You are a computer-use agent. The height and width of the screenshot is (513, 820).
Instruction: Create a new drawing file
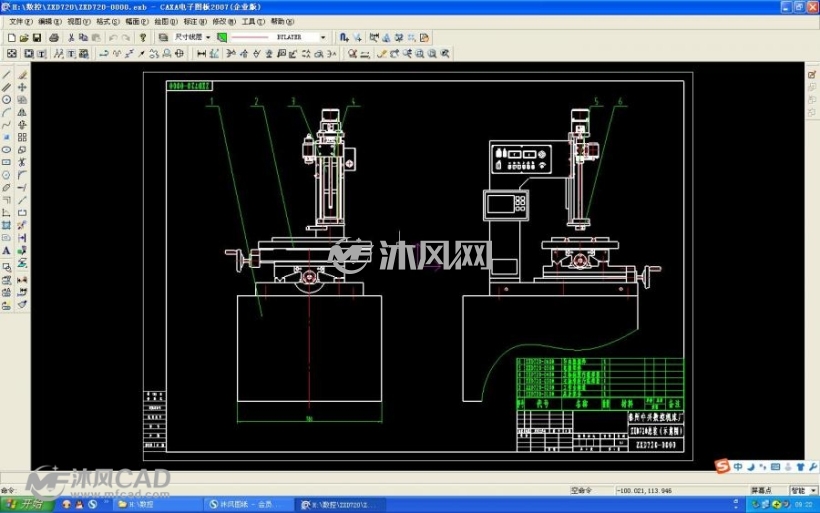[12, 38]
